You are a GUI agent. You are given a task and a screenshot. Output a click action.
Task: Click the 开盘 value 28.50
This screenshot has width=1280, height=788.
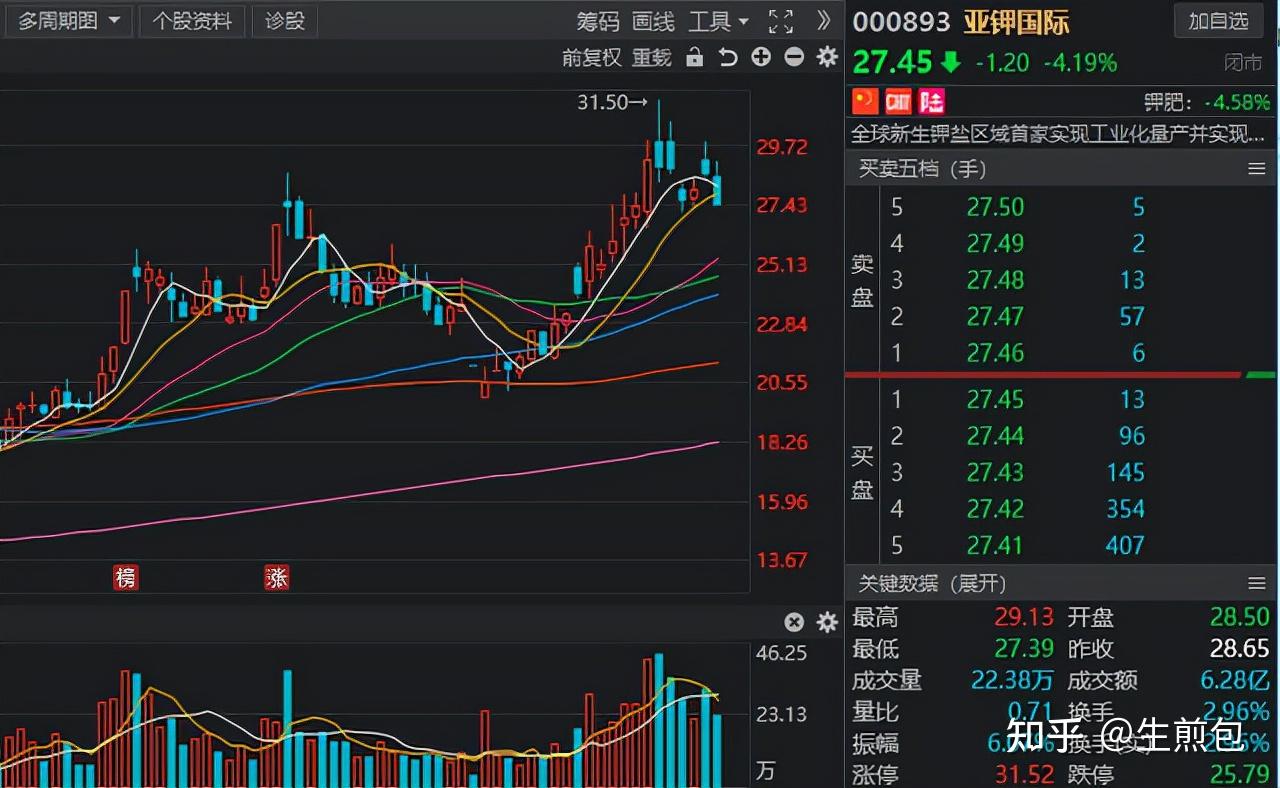pyautogui.click(x=1239, y=617)
